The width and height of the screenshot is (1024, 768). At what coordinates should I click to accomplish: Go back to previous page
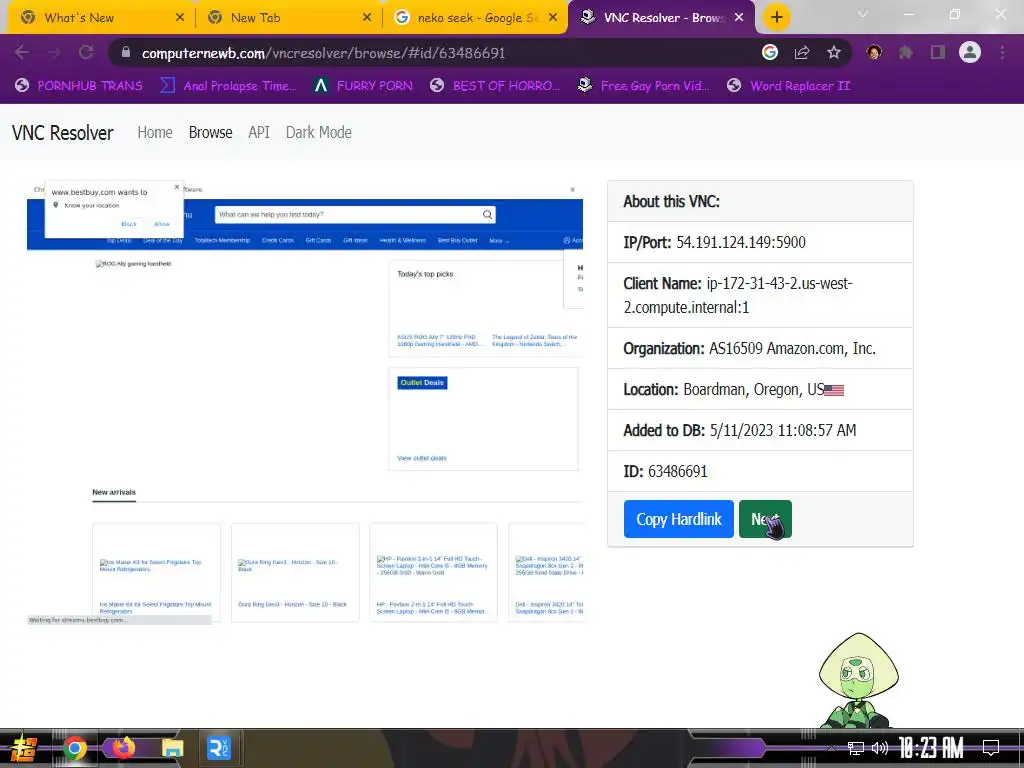22,53
